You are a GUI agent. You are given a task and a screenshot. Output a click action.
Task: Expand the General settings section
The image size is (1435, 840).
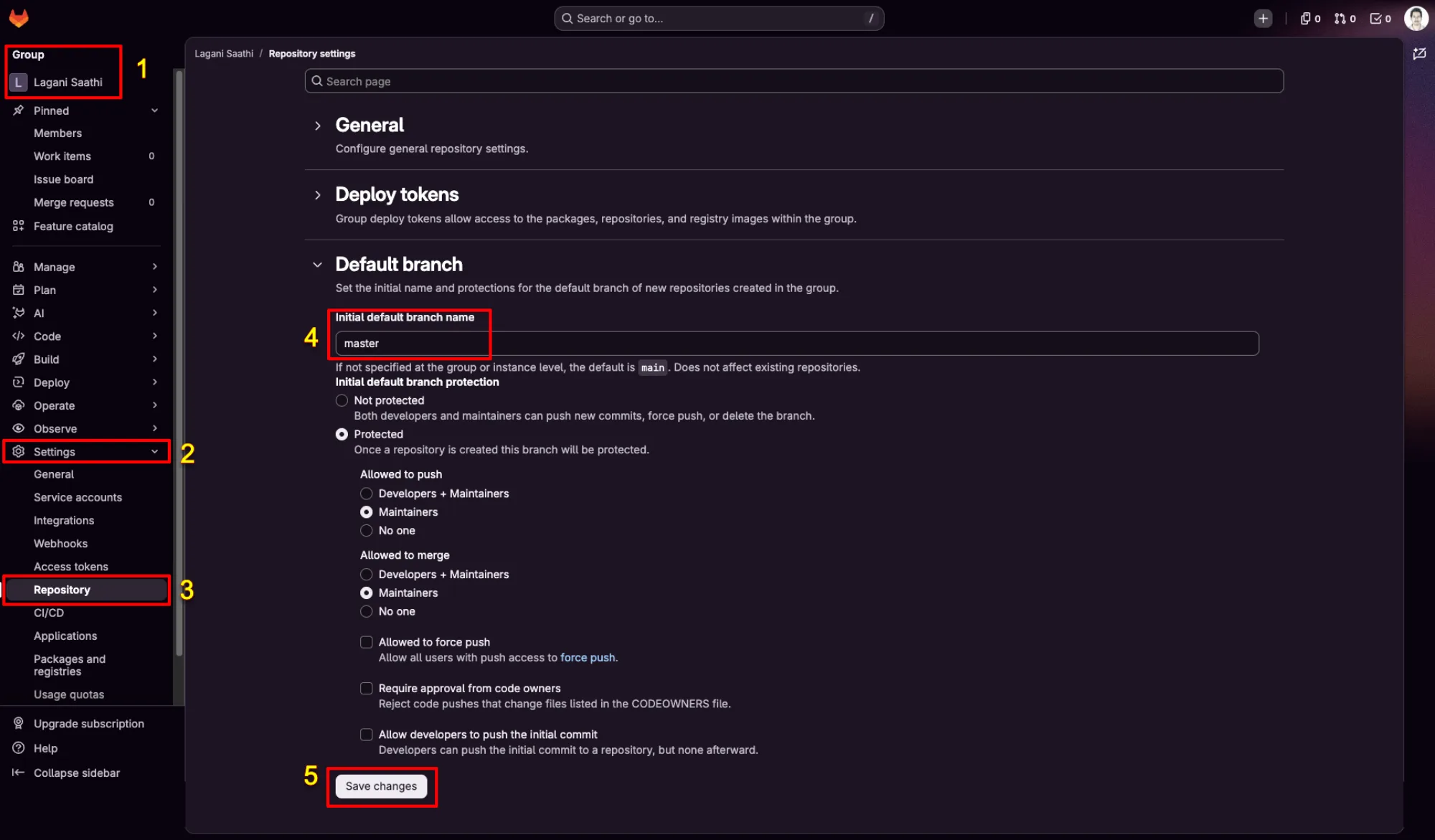click(317, 126)
